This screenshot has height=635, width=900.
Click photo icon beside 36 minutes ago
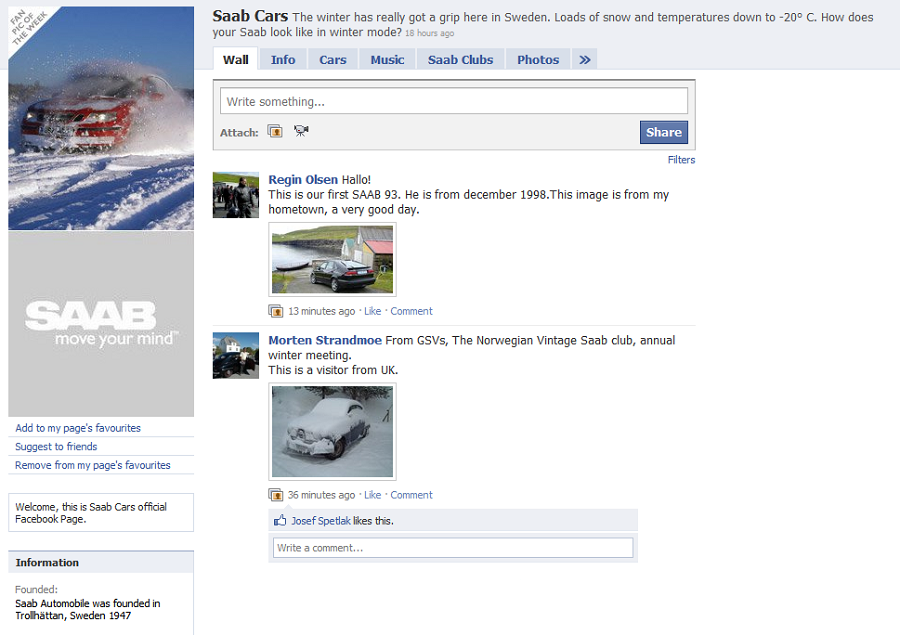[276, 495]
